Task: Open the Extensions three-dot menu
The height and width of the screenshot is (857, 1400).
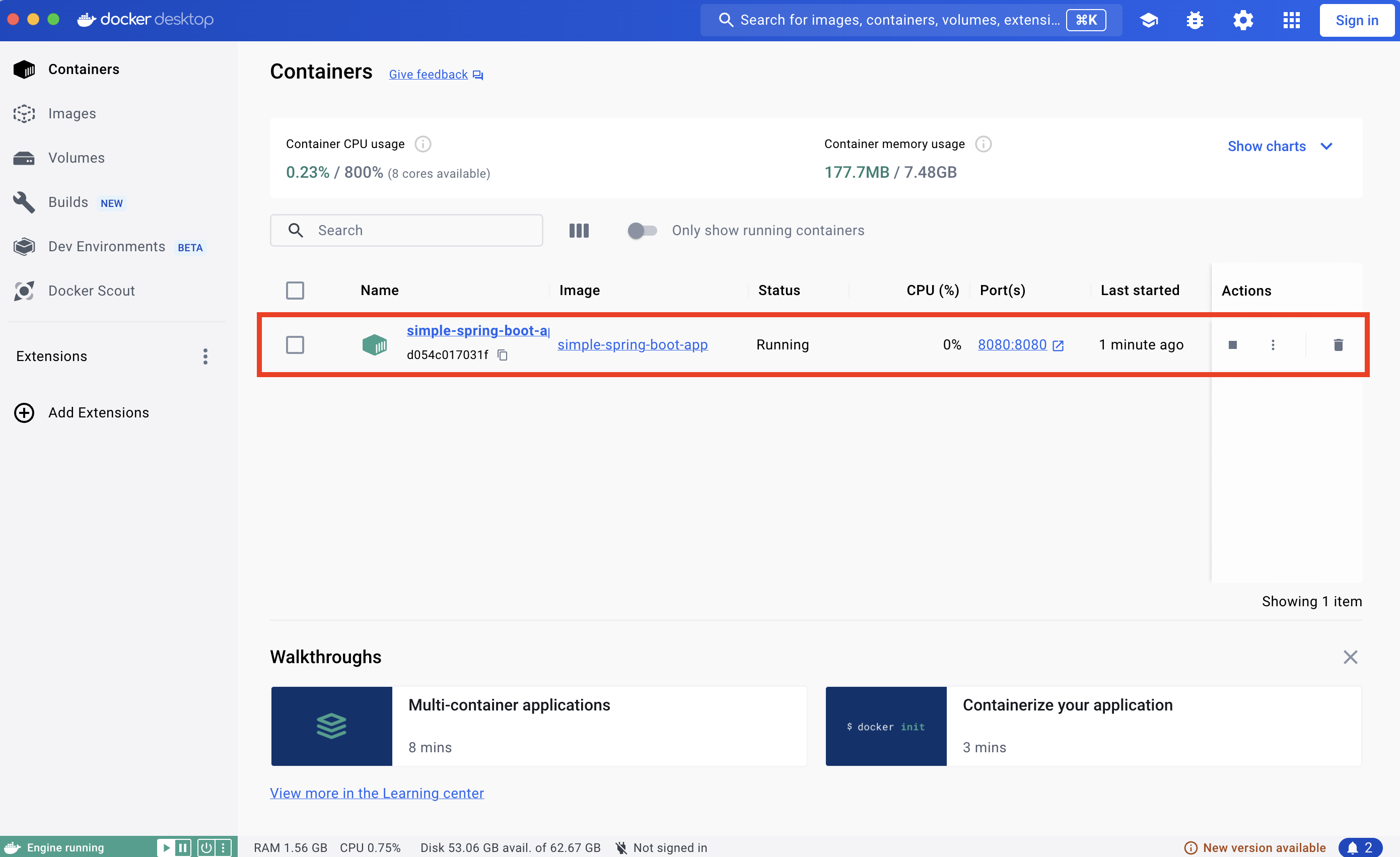Action: (205, 356)
